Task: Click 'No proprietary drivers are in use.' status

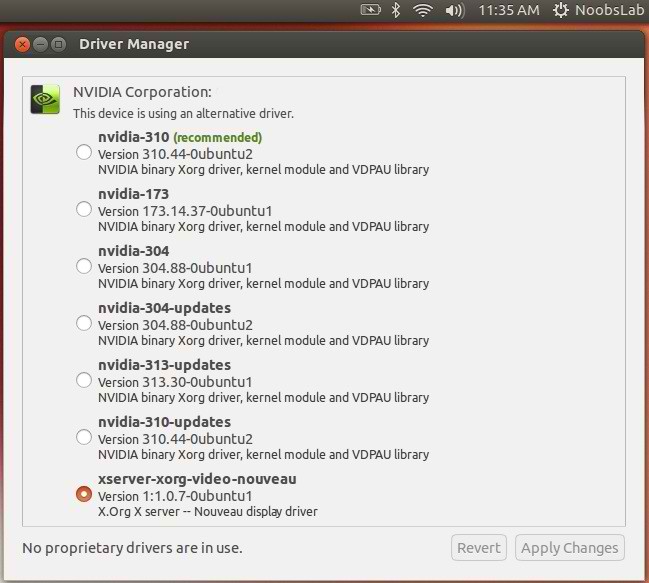Action: [x=132, y=548]
